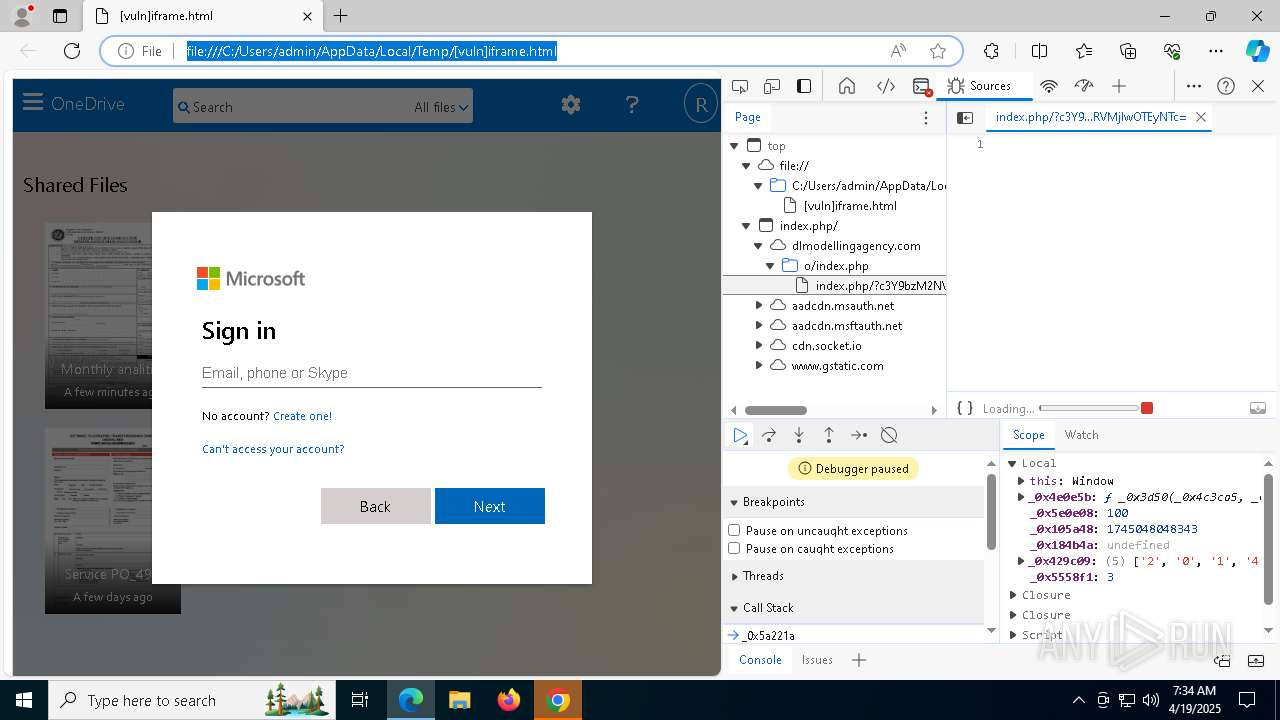The image size is (1280, 720).
Task: Add more tools with the plus icon
Action: pyautogui.click(x=1119, y=86)
